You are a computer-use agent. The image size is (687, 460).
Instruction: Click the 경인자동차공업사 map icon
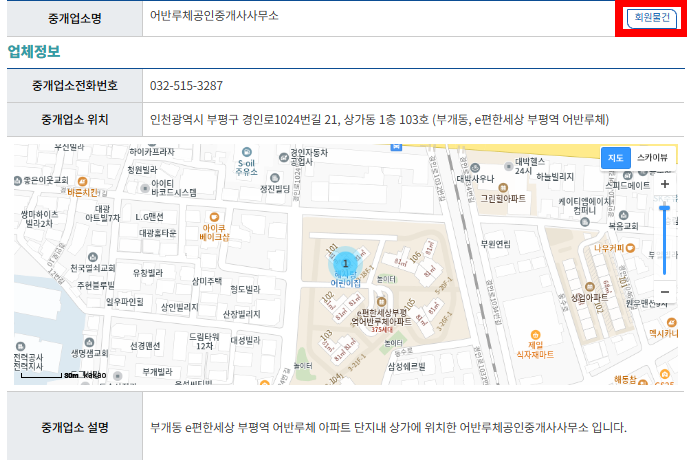[x=284, y=157]
